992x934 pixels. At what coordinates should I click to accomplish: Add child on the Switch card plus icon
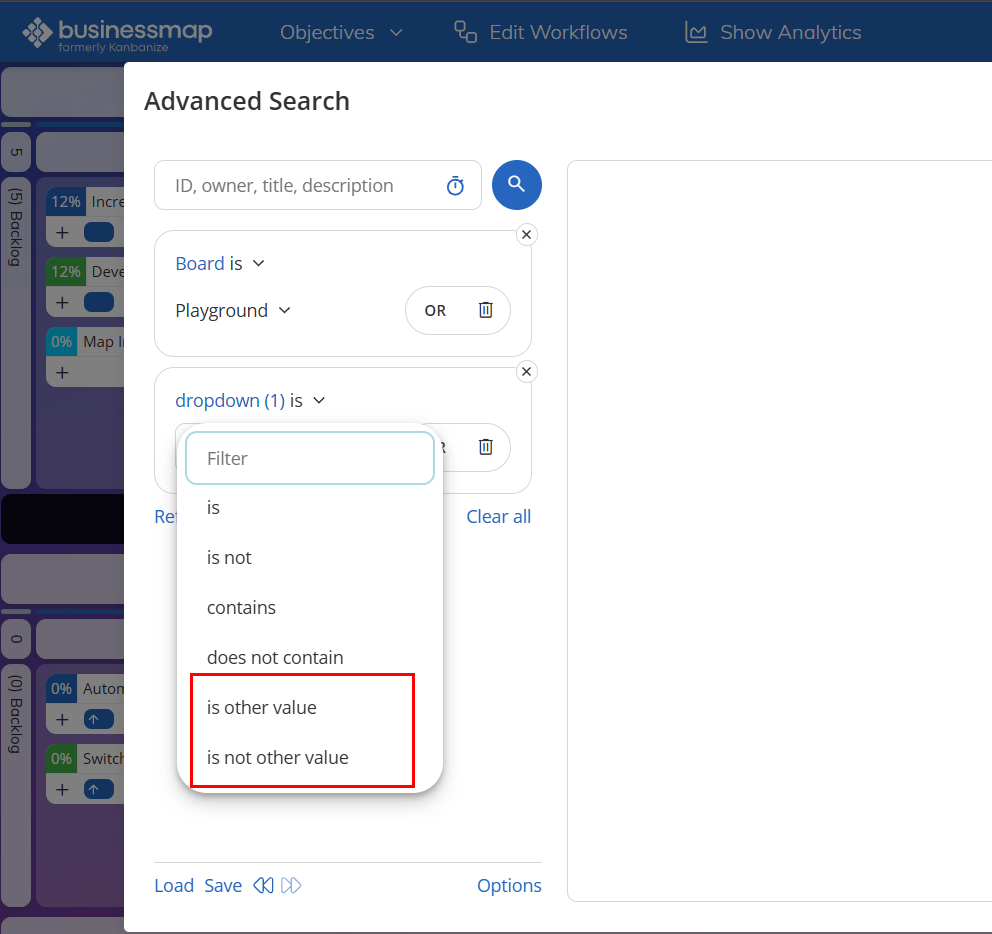pyautogui.click(x=62, y=789)
